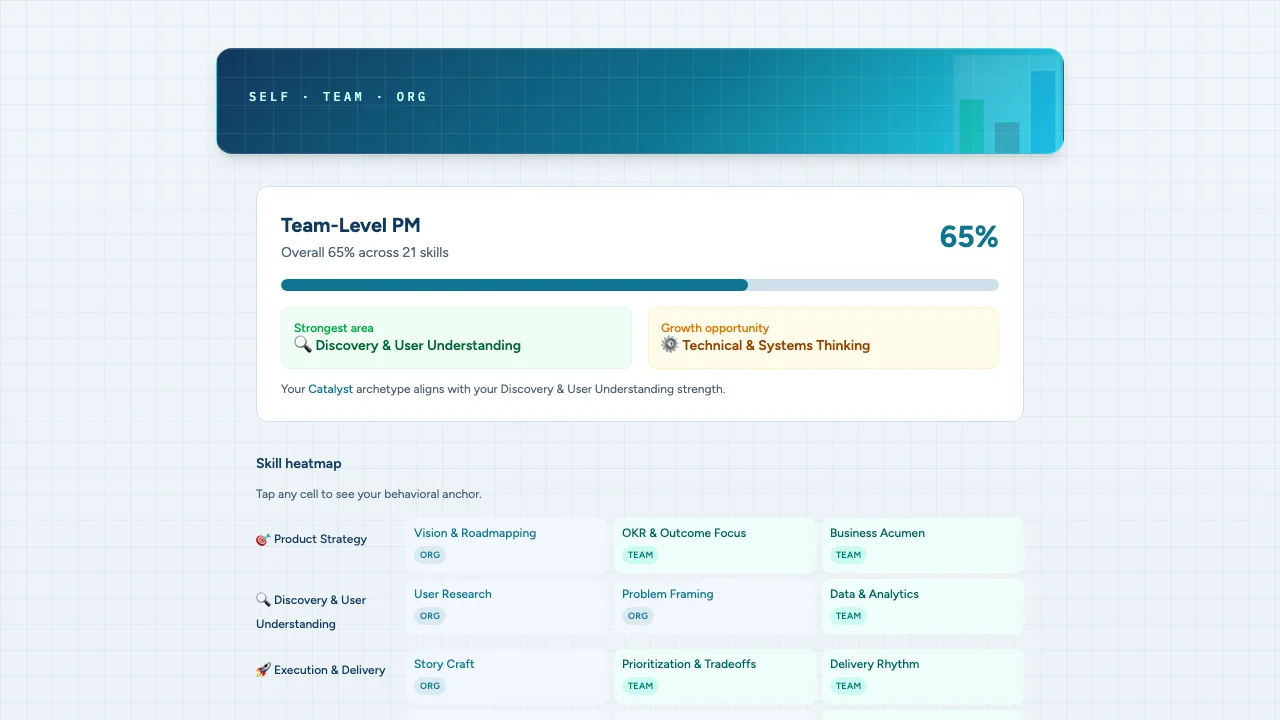1280x720 pixels.
Task: Tap the Story Craft skill cell
Action: pos(507,676)
